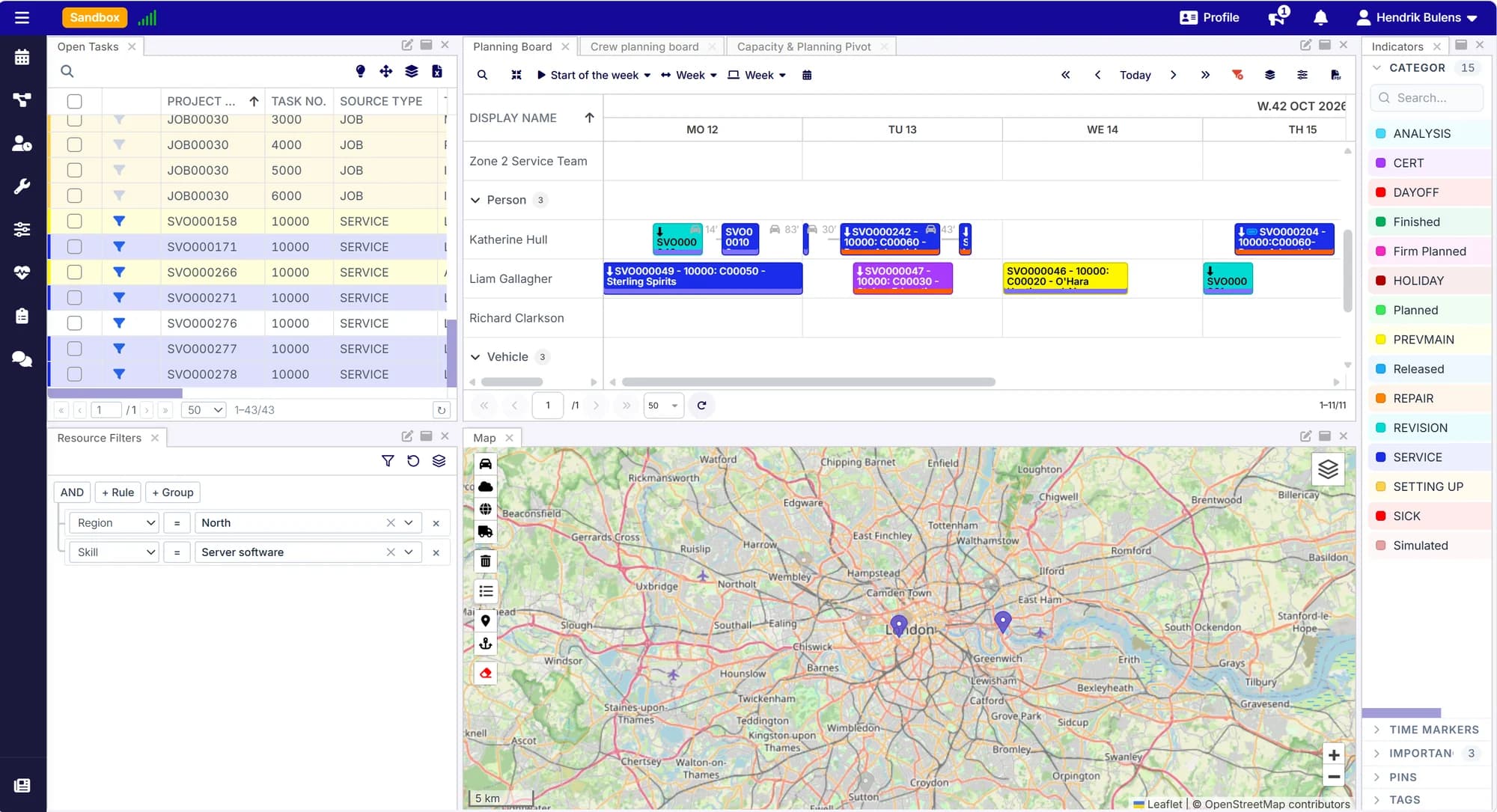The width and height of the screenshot is (1497, 812).
Task: Switch to Capacity & Planning Pivot tab
Action: (804, 46)
